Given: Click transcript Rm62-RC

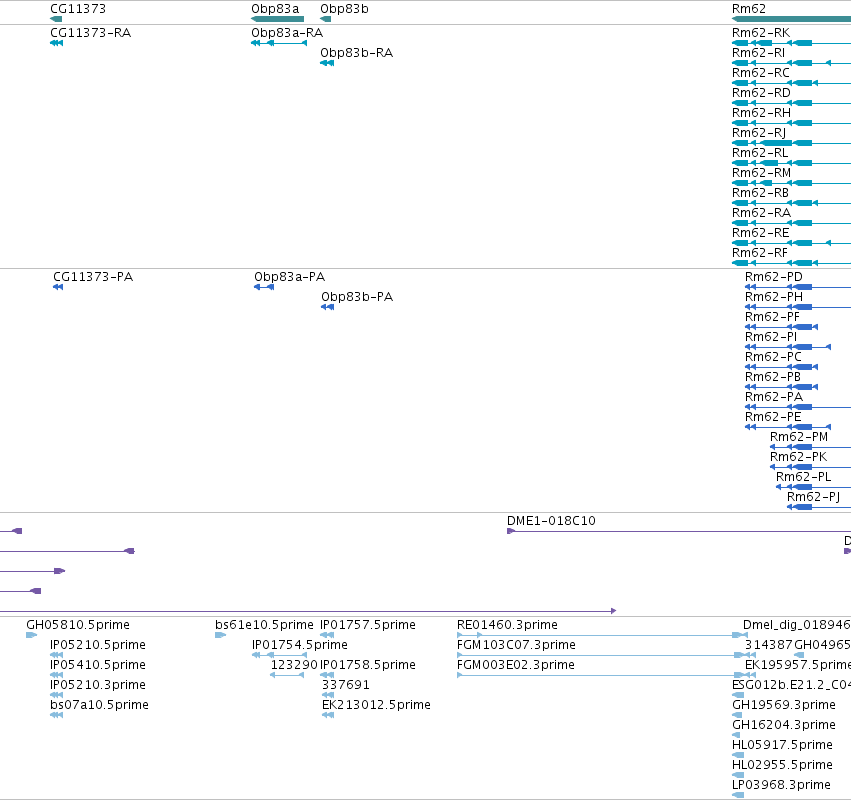Looking at the screenshot, I should (x=760, y=73).
